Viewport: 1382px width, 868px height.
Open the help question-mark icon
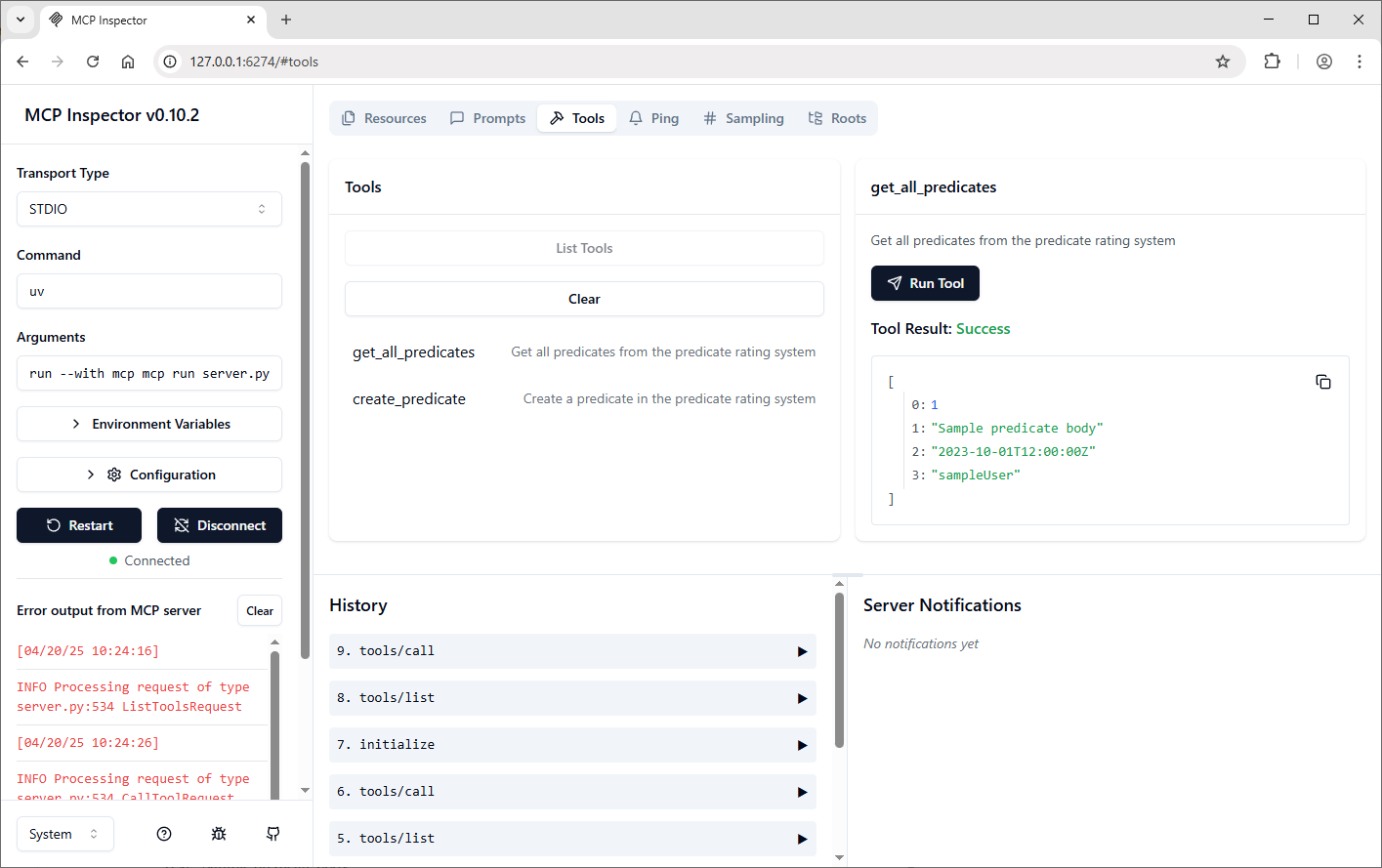[x=164, y=834]
